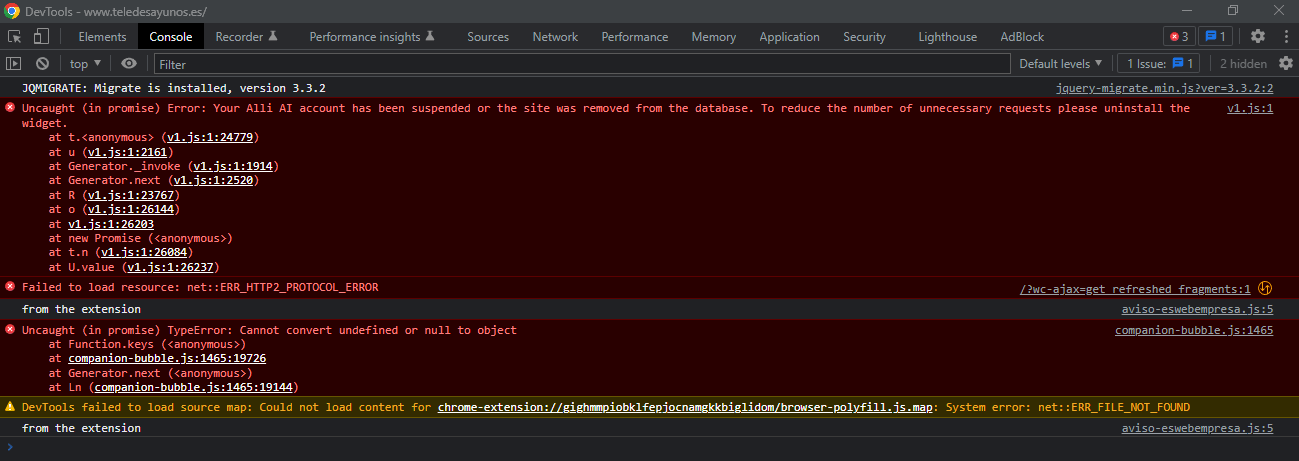Open the Performance tab
The width and height of the screenshot is (1299, 461).
pos(635,37)
